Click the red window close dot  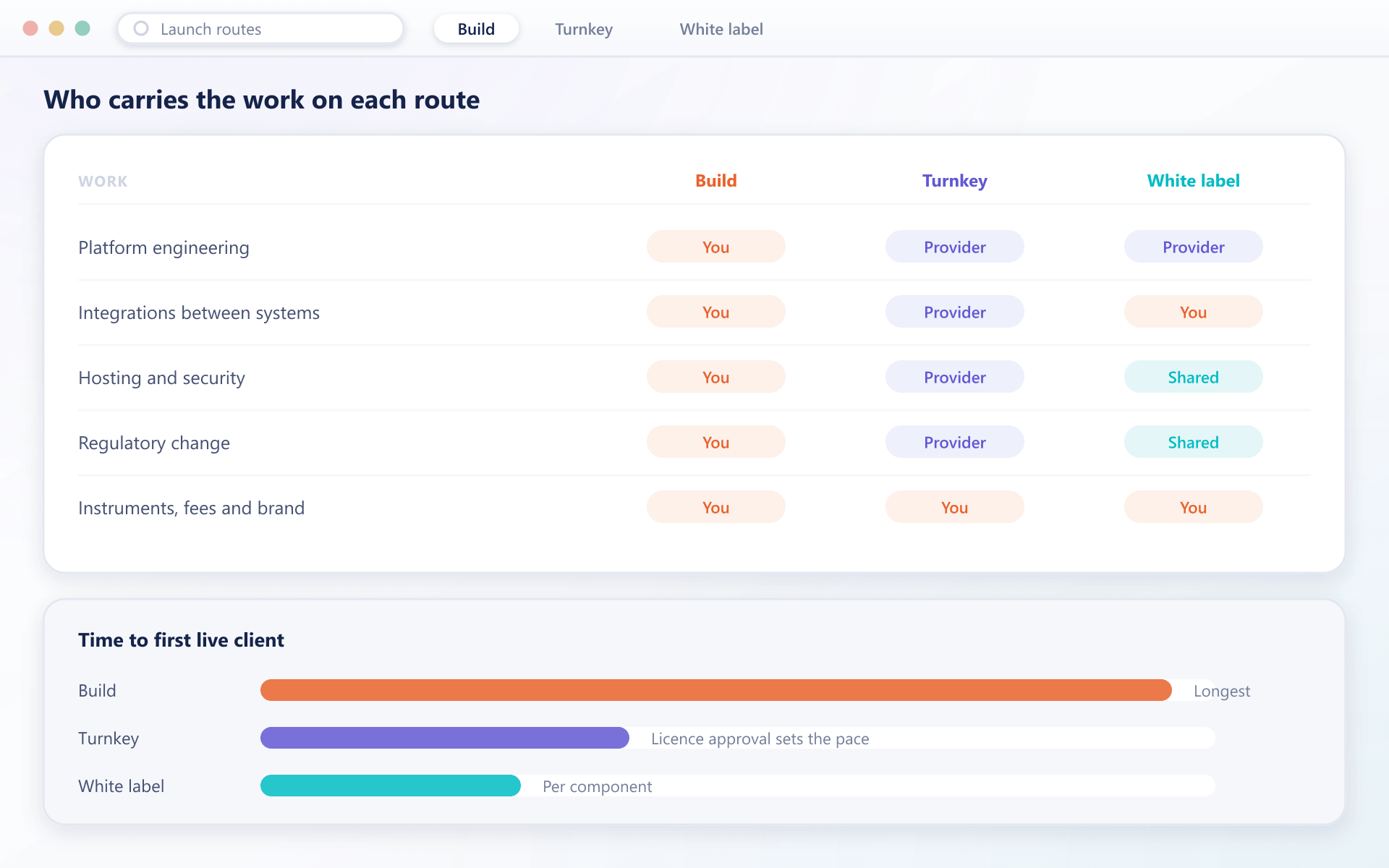[x=30, y=28]
